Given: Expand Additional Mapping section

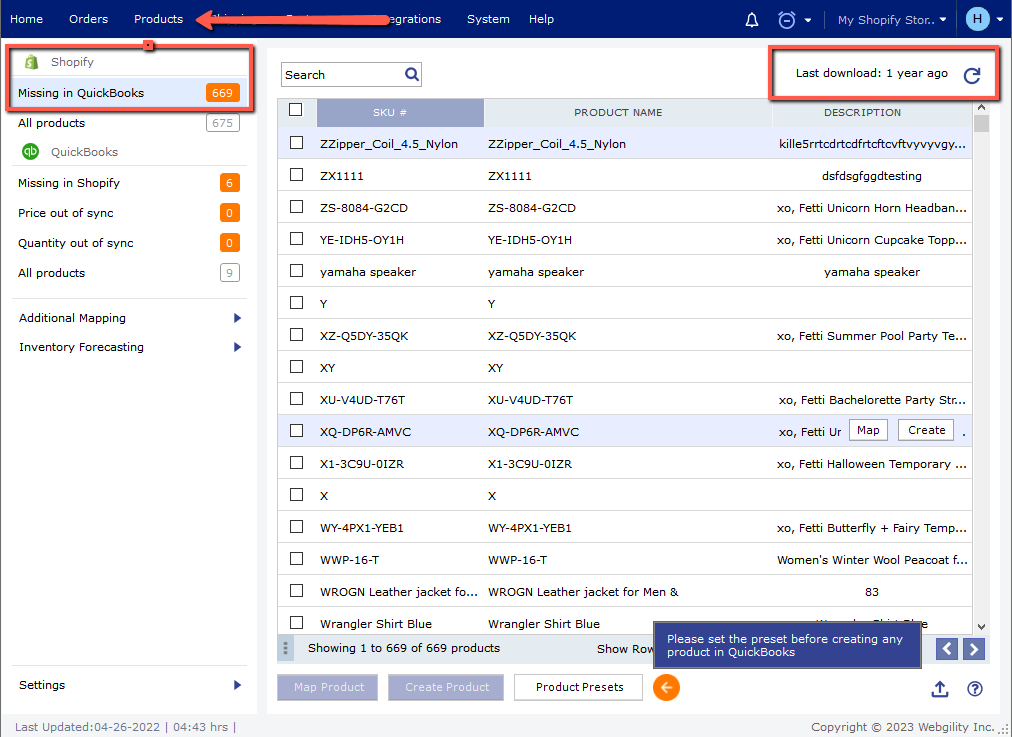Looking at the screenshot, I should [238, 318].
